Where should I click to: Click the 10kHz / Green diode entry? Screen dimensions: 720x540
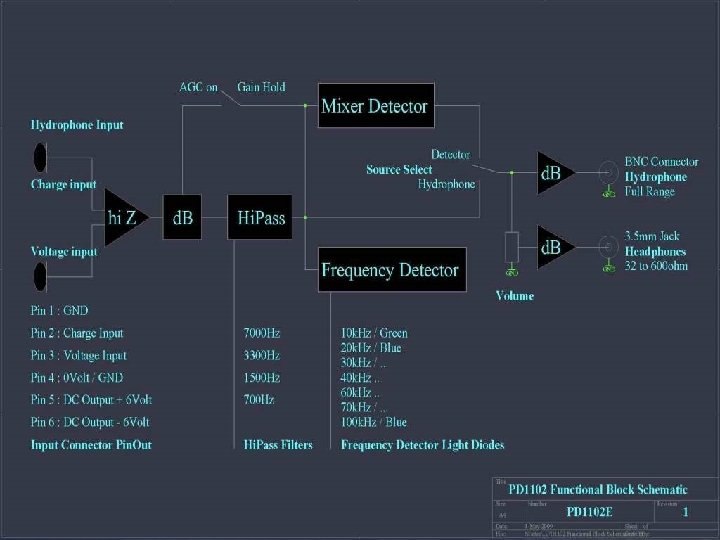click(x=374, y=333)
